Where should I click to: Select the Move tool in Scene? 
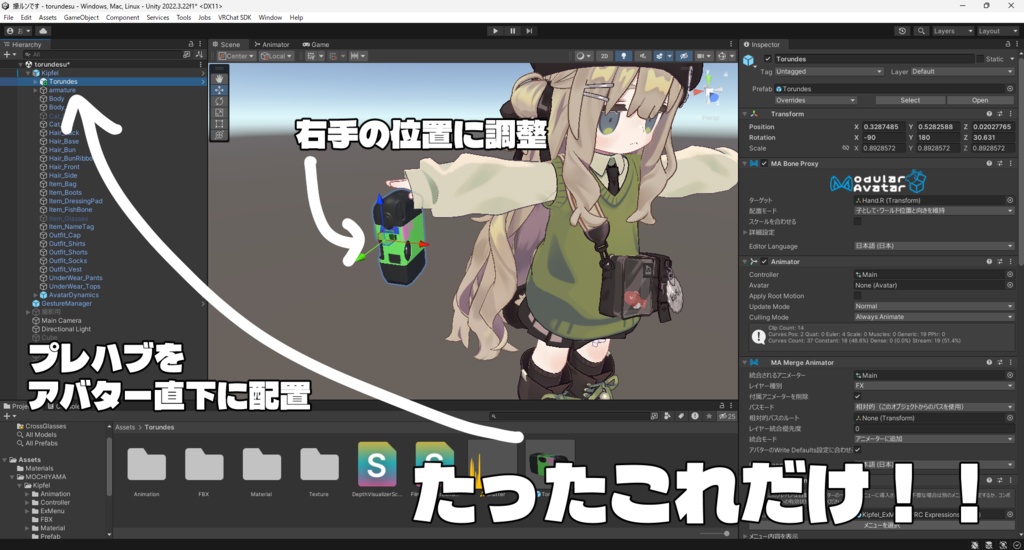click(x=219, y=89)
